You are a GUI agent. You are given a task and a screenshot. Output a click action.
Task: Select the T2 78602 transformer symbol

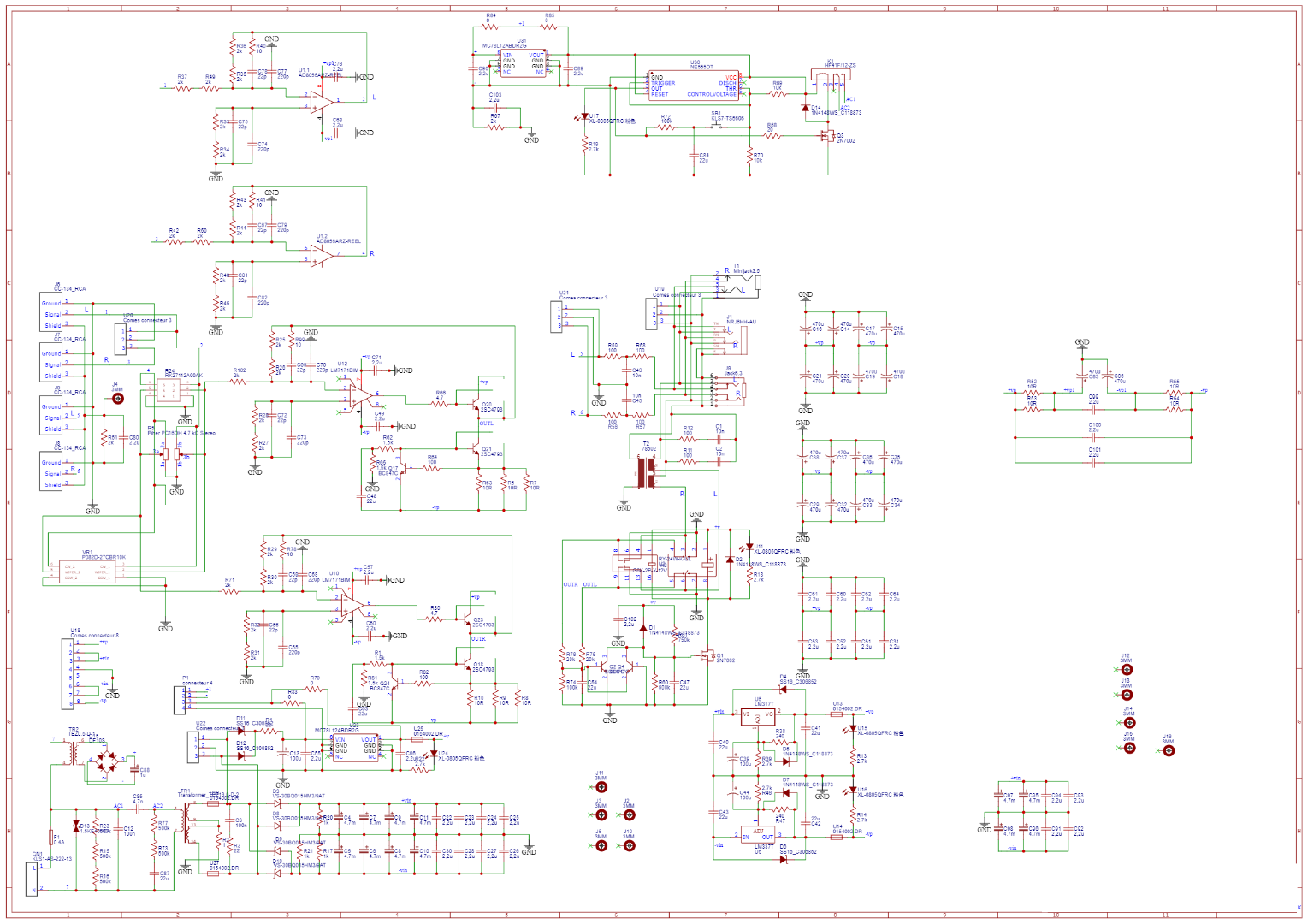pyautogui.click(x=647, y=471)
